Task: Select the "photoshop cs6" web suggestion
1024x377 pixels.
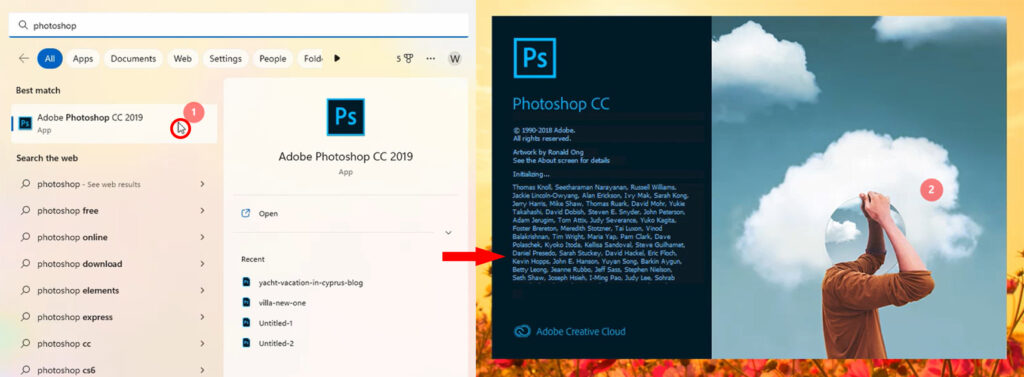Action: [x=113, y=370]
